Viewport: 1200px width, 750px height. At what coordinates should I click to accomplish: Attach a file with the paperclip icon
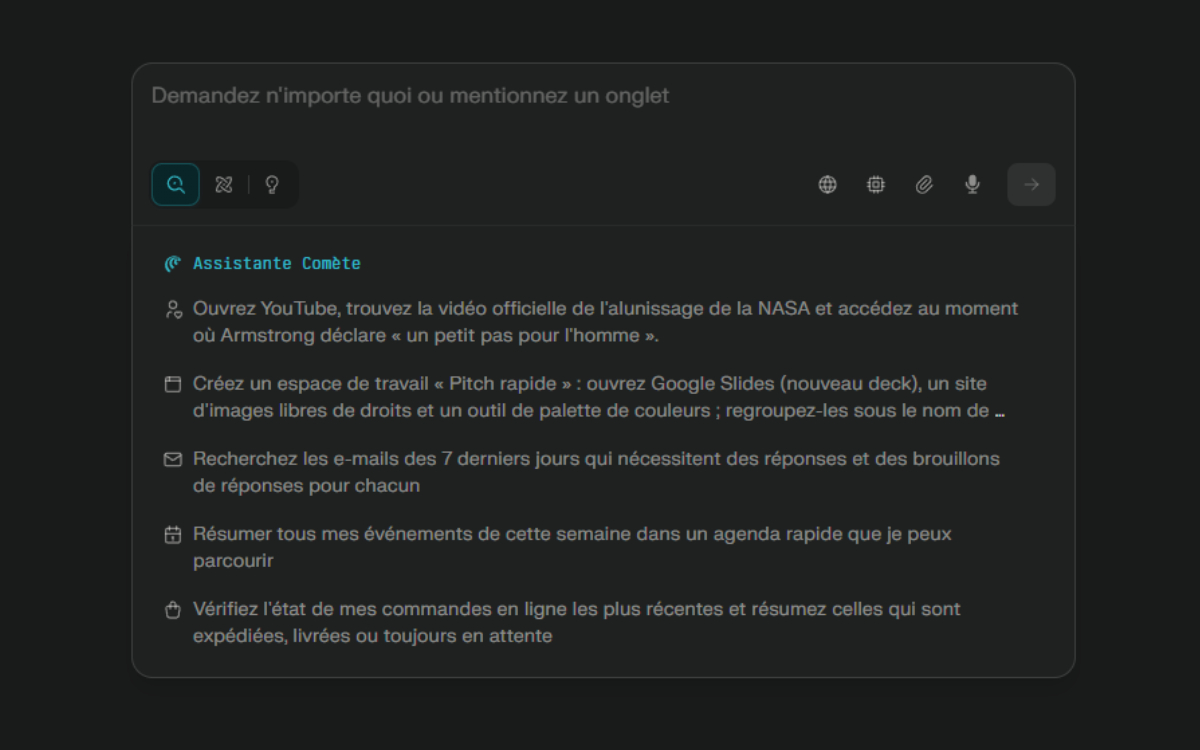[x=924, y=184]
